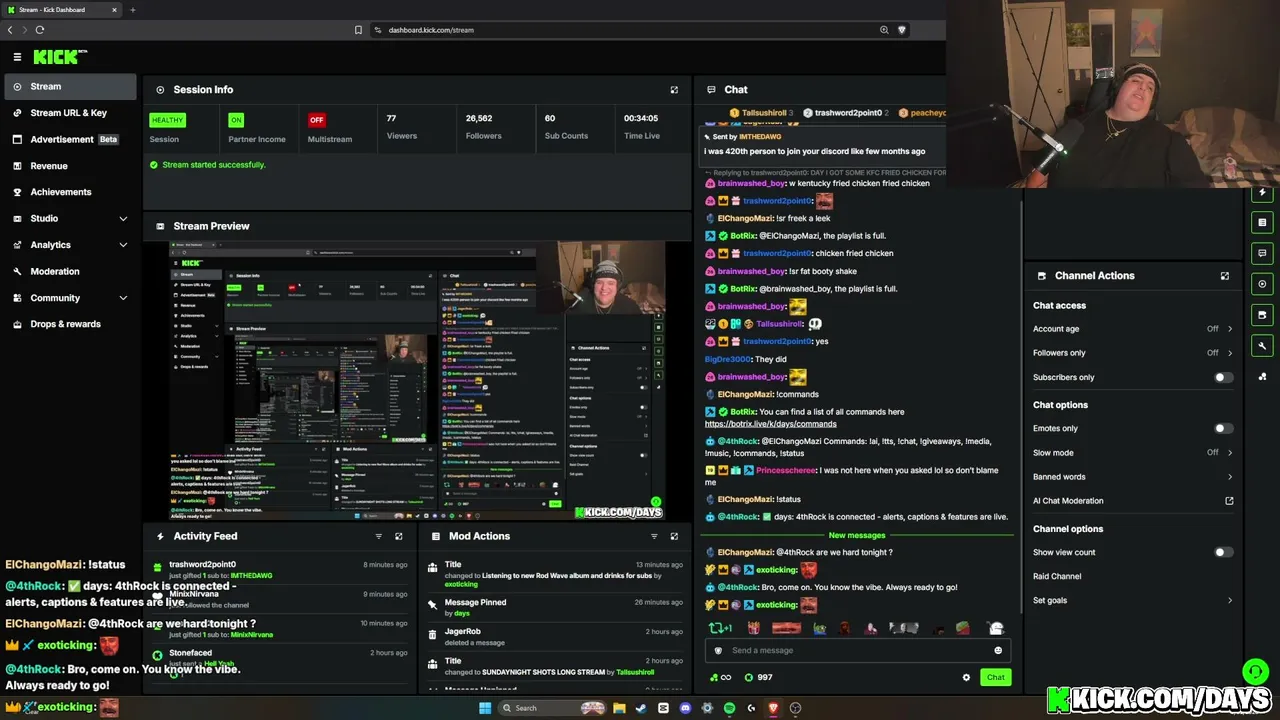The height and width of the screenshot is (720, 1280).
Task: Toggle the Emotes only switch
Action: click(x=1223, y=428)
